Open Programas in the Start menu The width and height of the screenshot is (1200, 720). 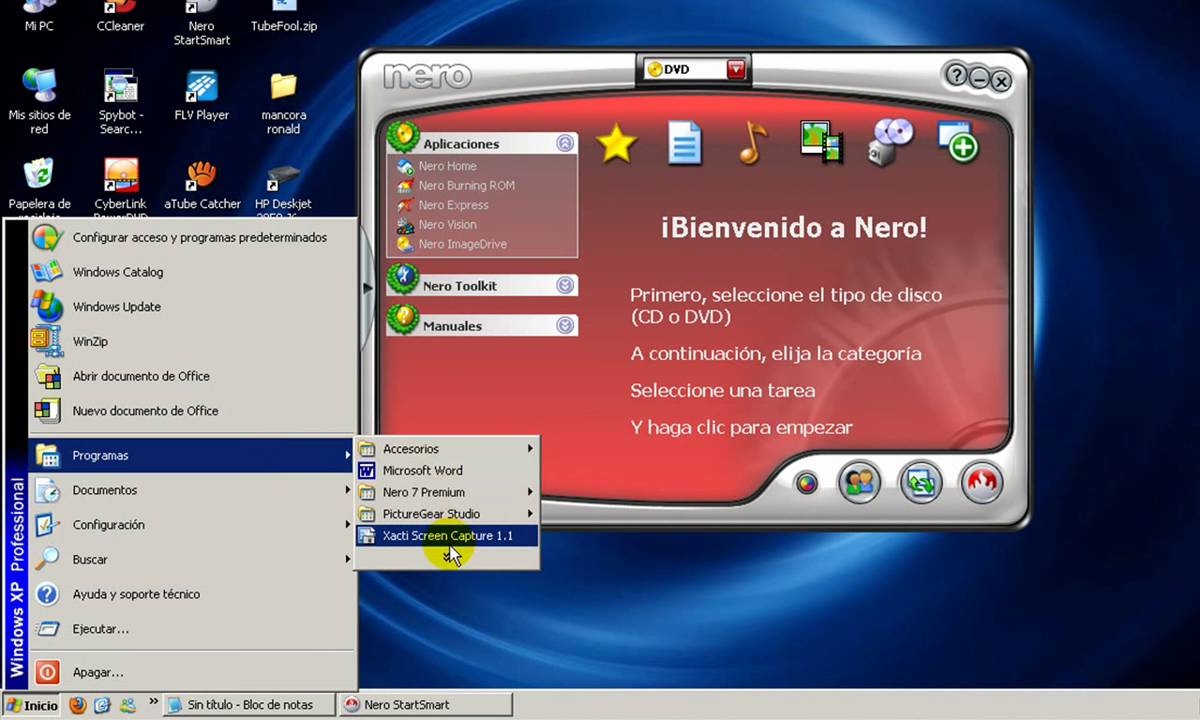(192, 455)
